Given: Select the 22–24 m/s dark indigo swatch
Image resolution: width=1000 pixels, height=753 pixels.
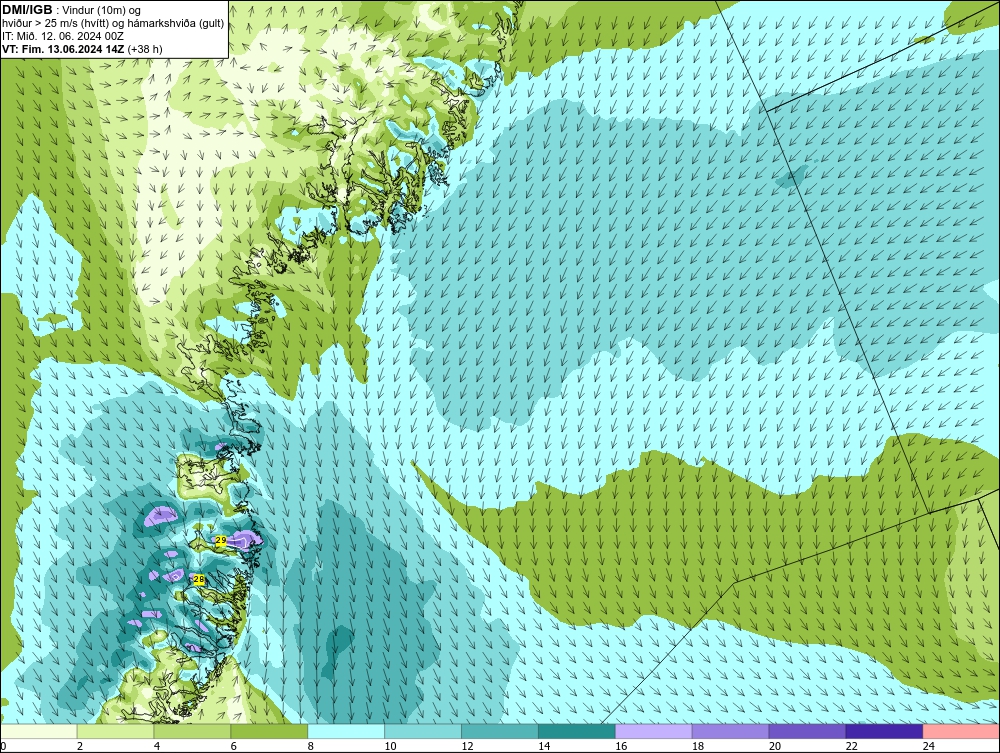Looking at the screenshot, I should point(884,731).
